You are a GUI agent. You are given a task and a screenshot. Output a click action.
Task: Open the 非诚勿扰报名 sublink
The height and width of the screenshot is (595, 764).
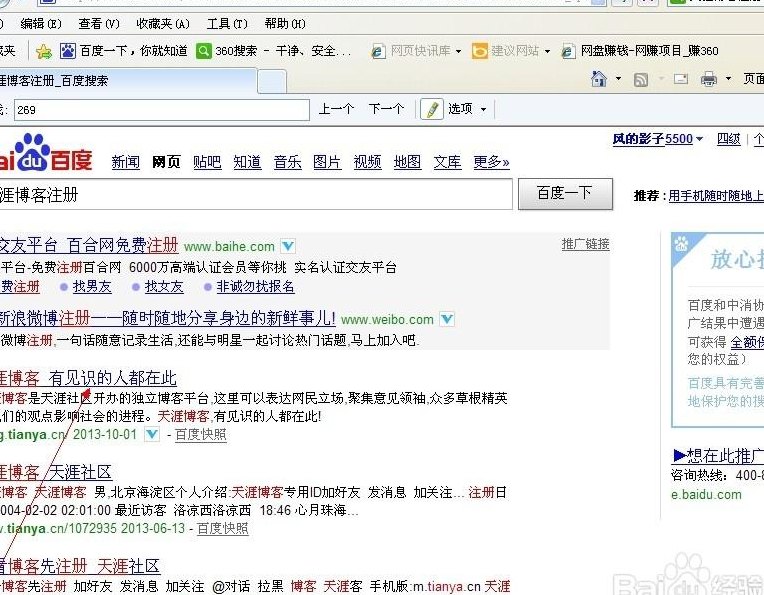point(255,287)
